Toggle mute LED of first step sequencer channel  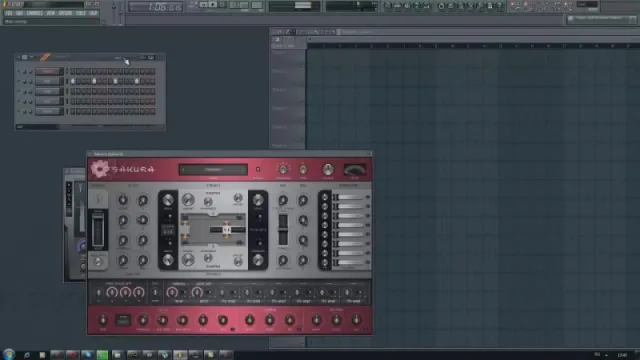(19, 71)
